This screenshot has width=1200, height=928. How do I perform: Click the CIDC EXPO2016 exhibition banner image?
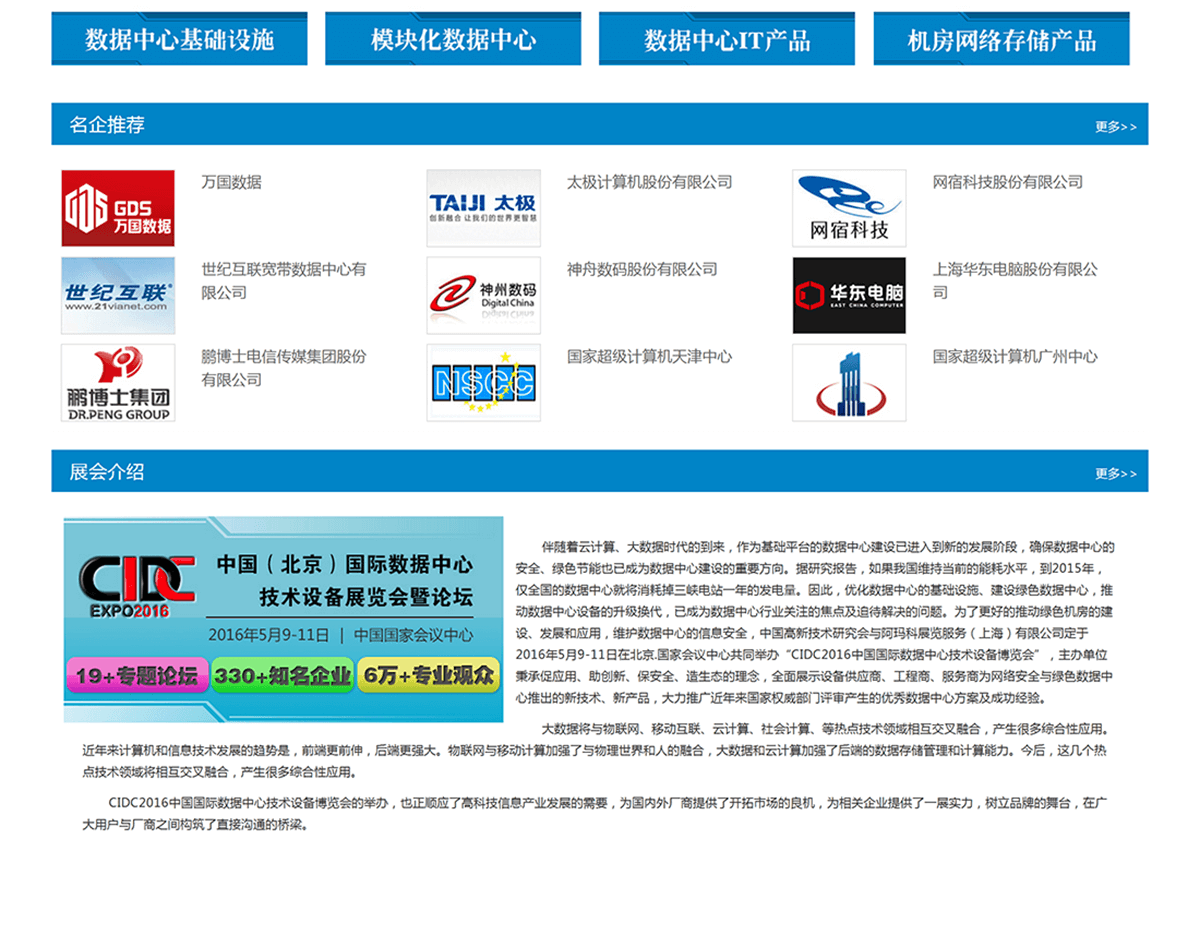pos(284,619)
